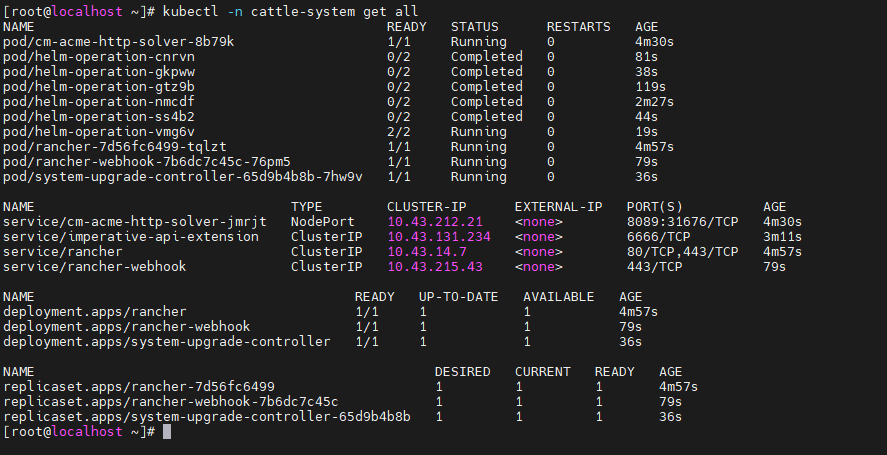Click the service/imperative-api-extension name
Image resolution: width=887 pixels, height=455 pixels.
coord(130,236)
